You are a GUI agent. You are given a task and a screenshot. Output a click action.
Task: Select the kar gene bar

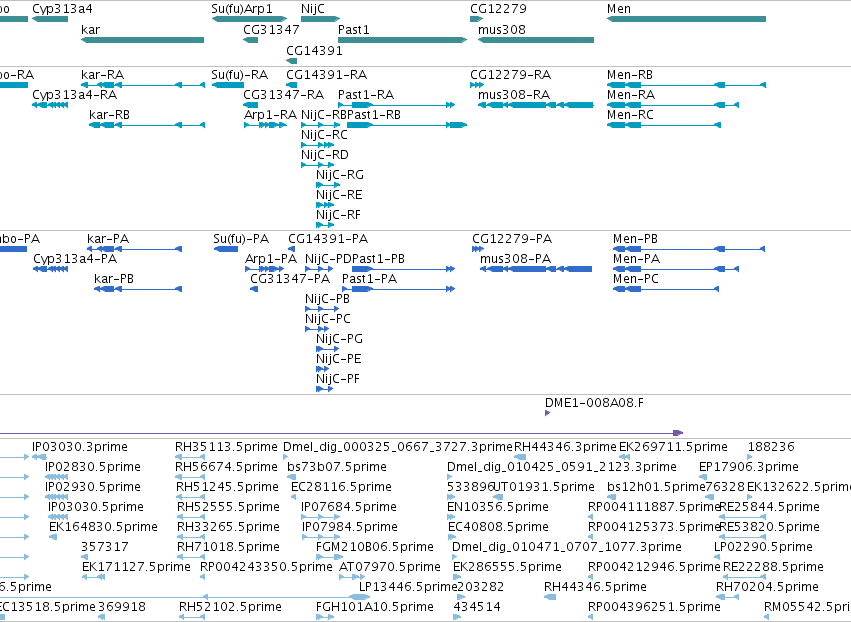click(143, 40)
